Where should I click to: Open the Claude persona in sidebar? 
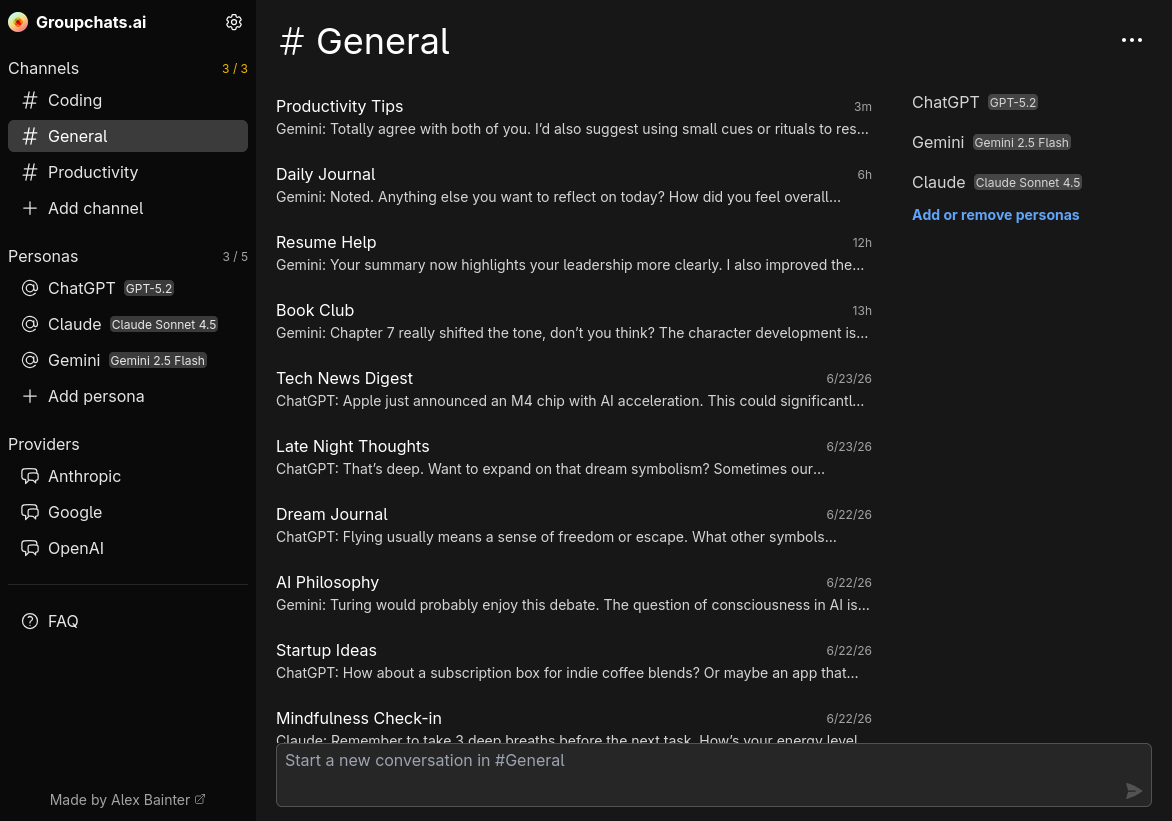[128, 325]
